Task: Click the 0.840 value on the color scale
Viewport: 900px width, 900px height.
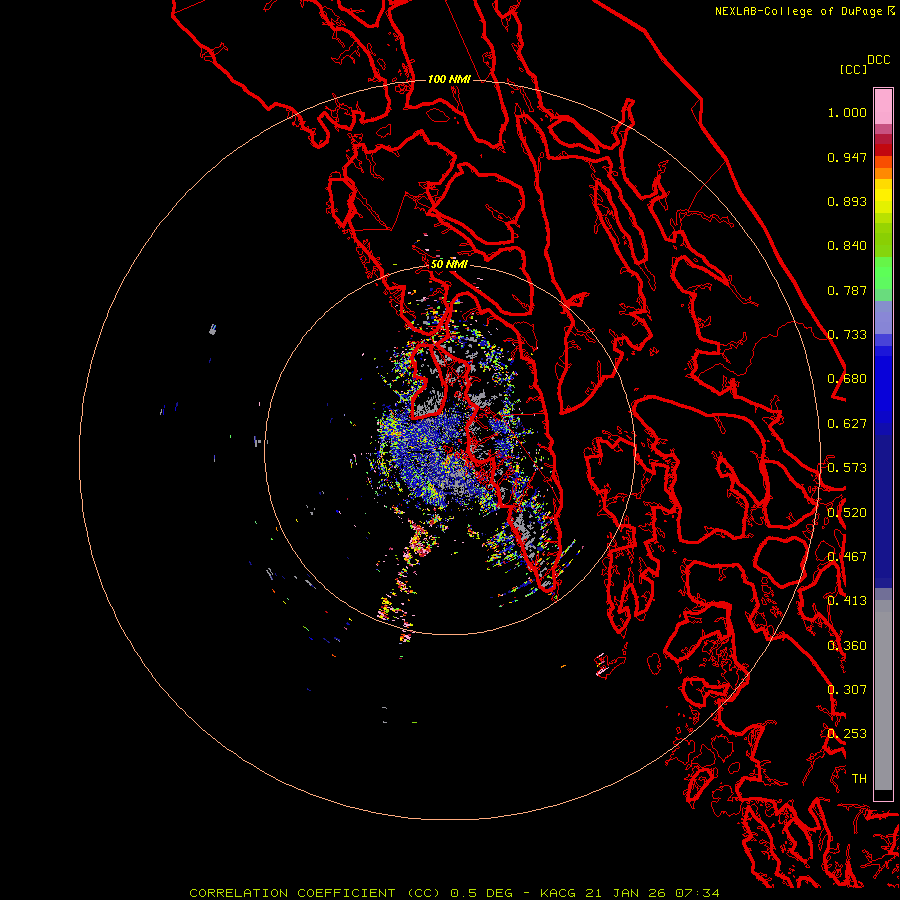Action: click(x=847, y=246)
